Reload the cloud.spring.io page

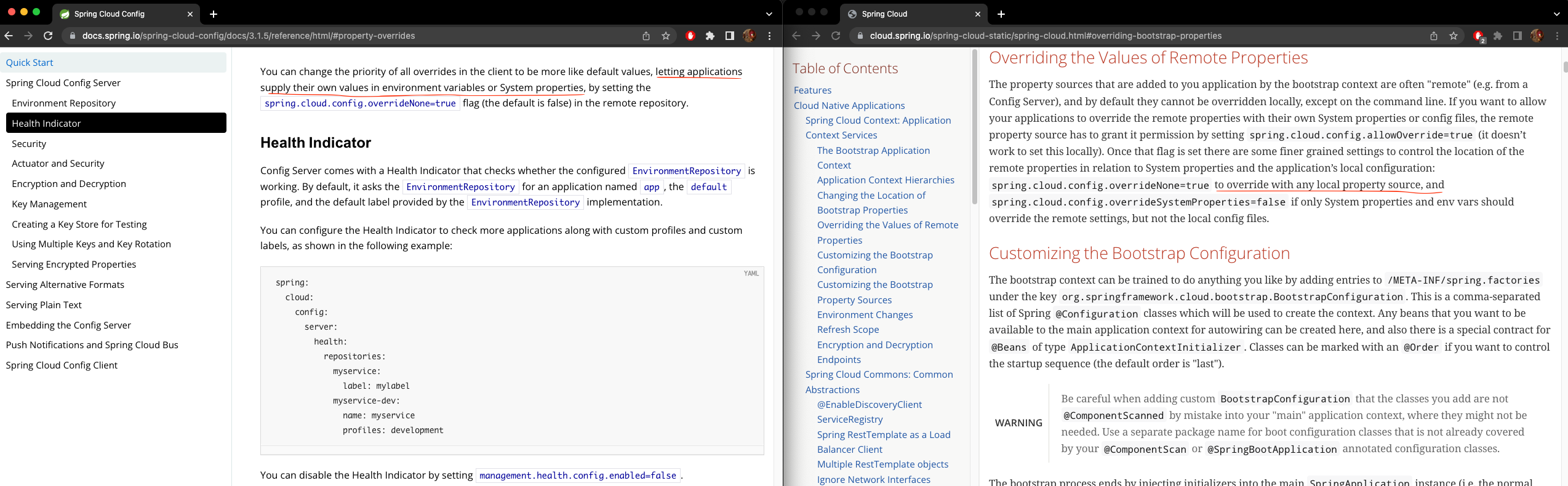coord(836,36)
